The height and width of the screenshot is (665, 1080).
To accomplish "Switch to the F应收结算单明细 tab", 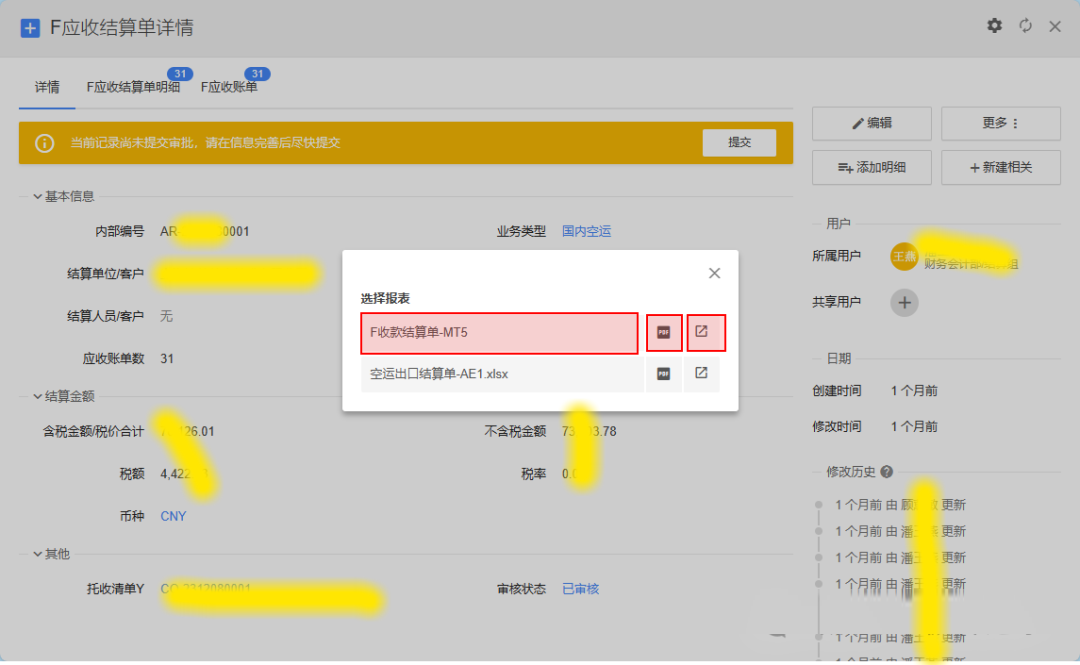I will (x=133, y=88).
